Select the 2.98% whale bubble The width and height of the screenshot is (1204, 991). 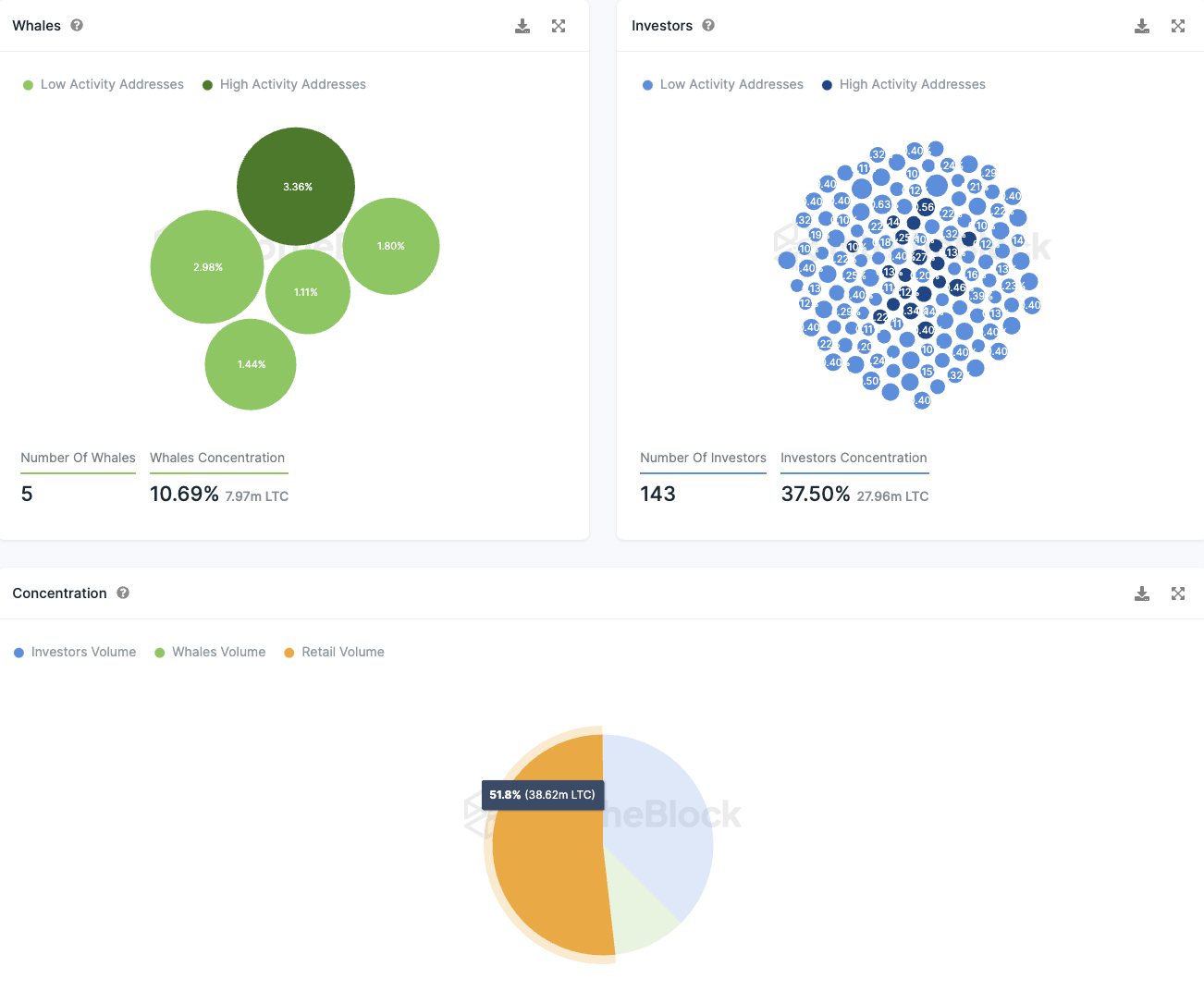[207, 267]
